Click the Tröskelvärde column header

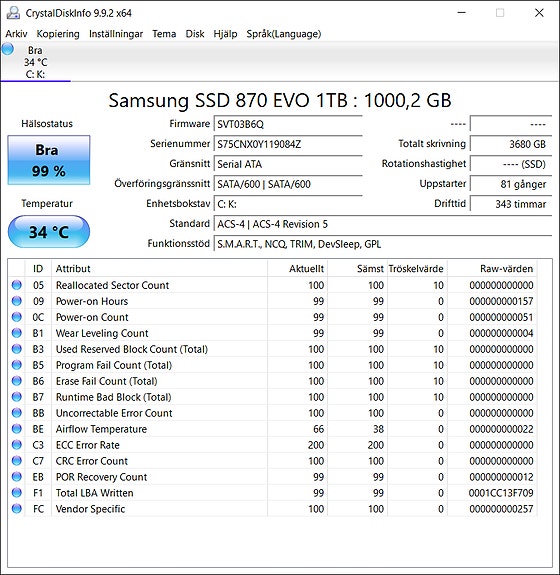coord(417,269)
